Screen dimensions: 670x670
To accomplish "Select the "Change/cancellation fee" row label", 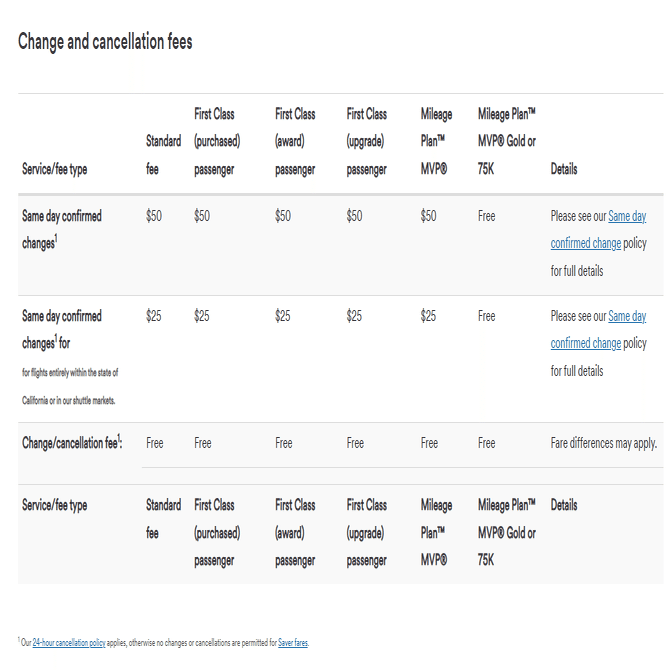I will (72, 443).
